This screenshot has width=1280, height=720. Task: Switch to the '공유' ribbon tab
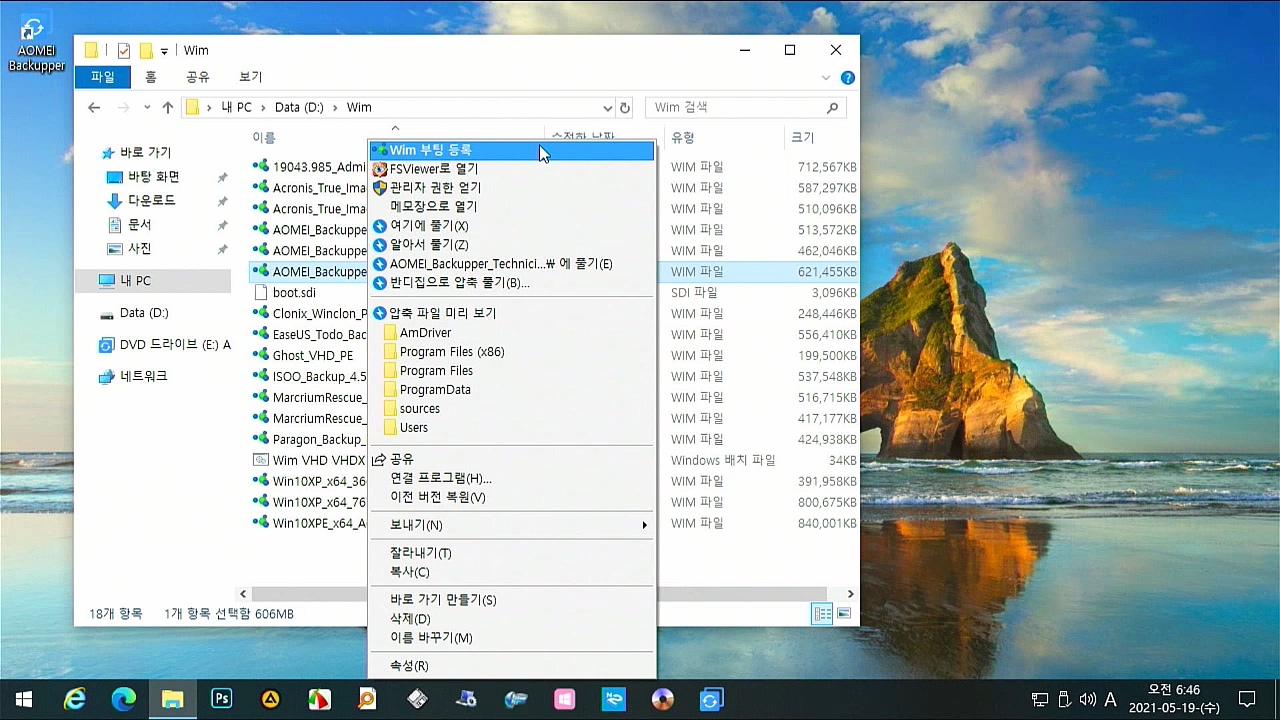pyautogui.click(x=198, y=77)
